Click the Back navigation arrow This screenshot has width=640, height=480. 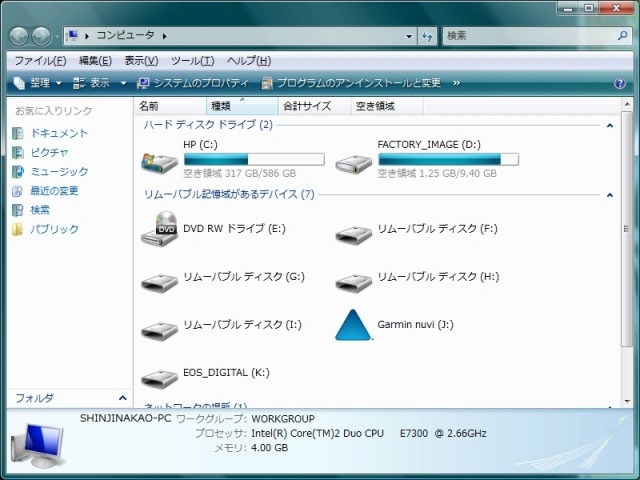coord(19,36)
